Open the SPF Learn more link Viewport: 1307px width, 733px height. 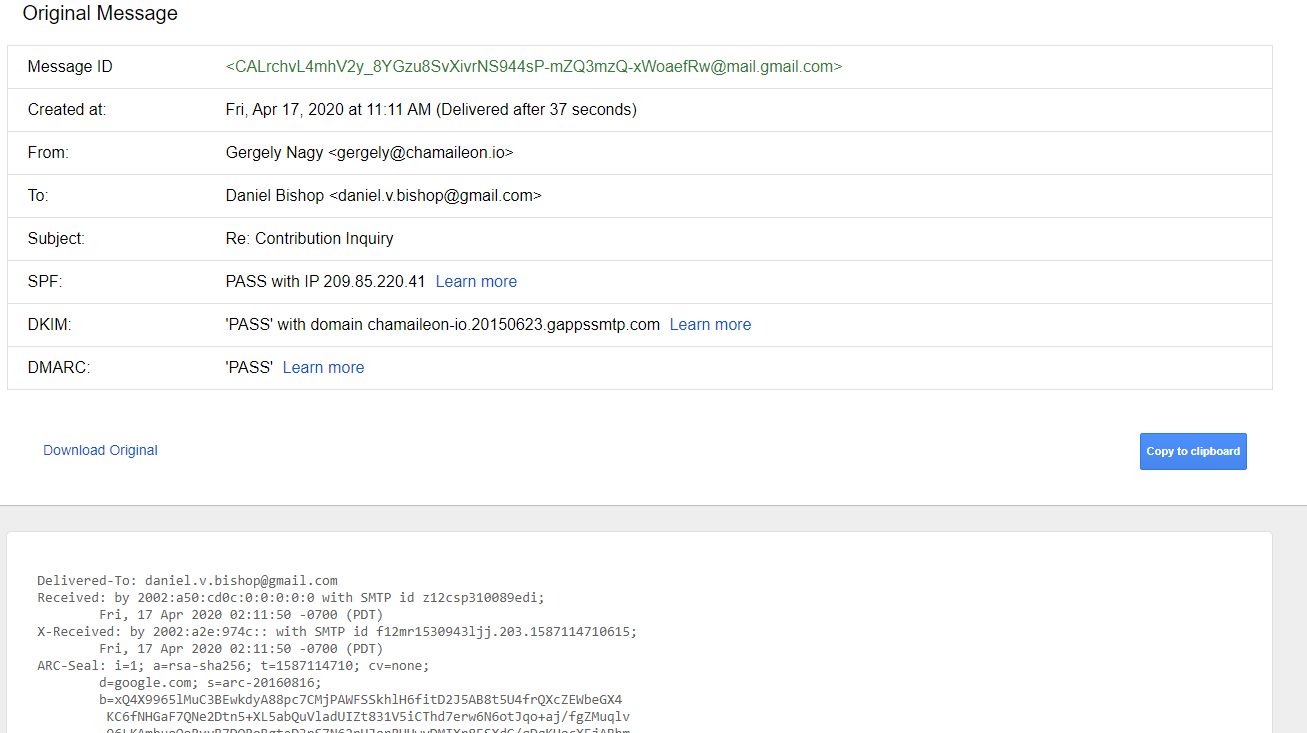coord(476,281)
